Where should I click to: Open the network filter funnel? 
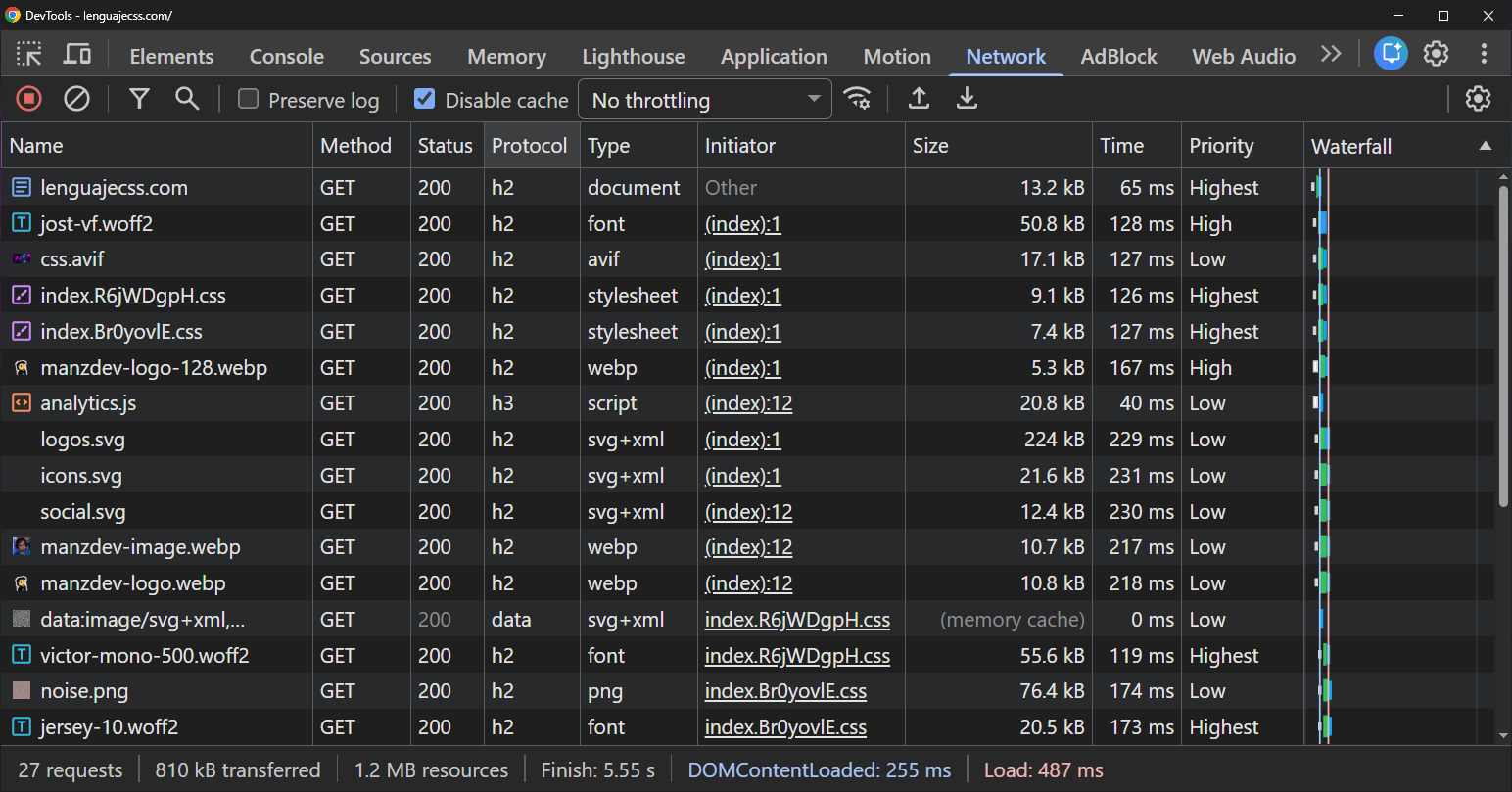tap(140, 98)
